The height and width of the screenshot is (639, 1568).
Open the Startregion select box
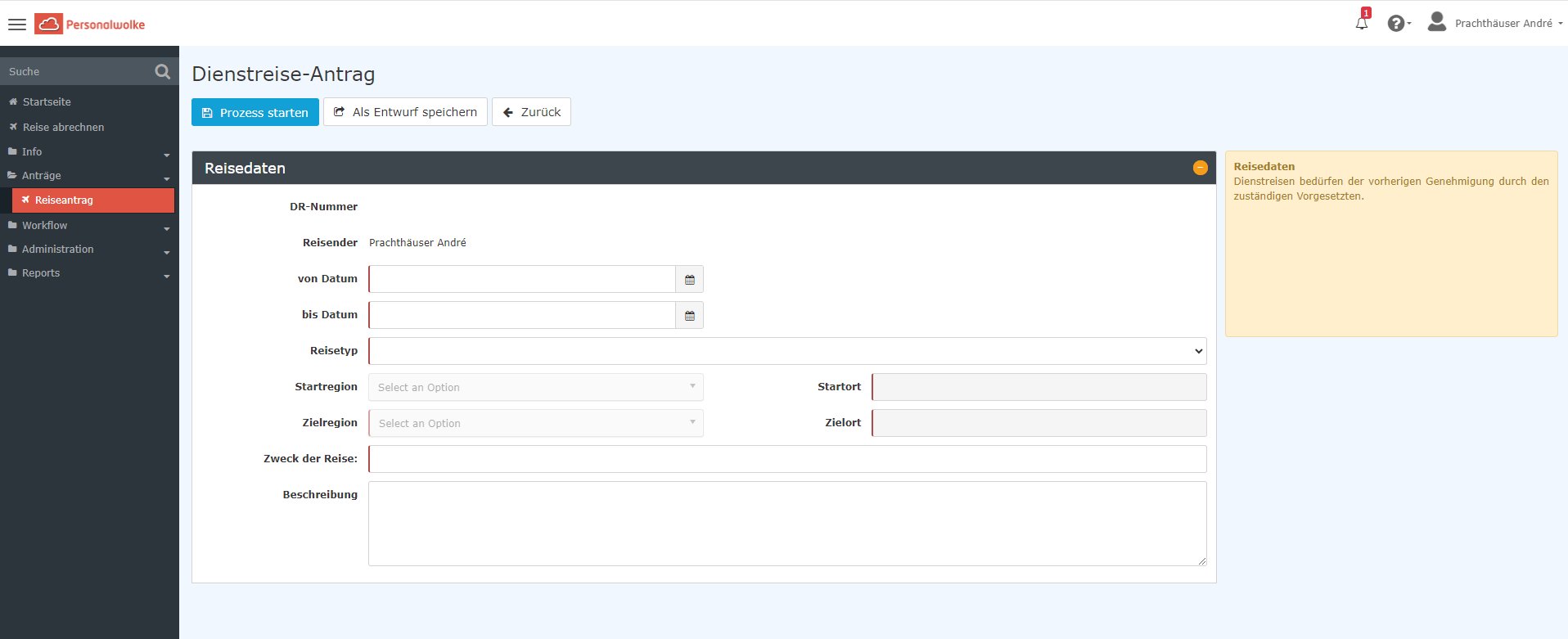pos(535,387)
